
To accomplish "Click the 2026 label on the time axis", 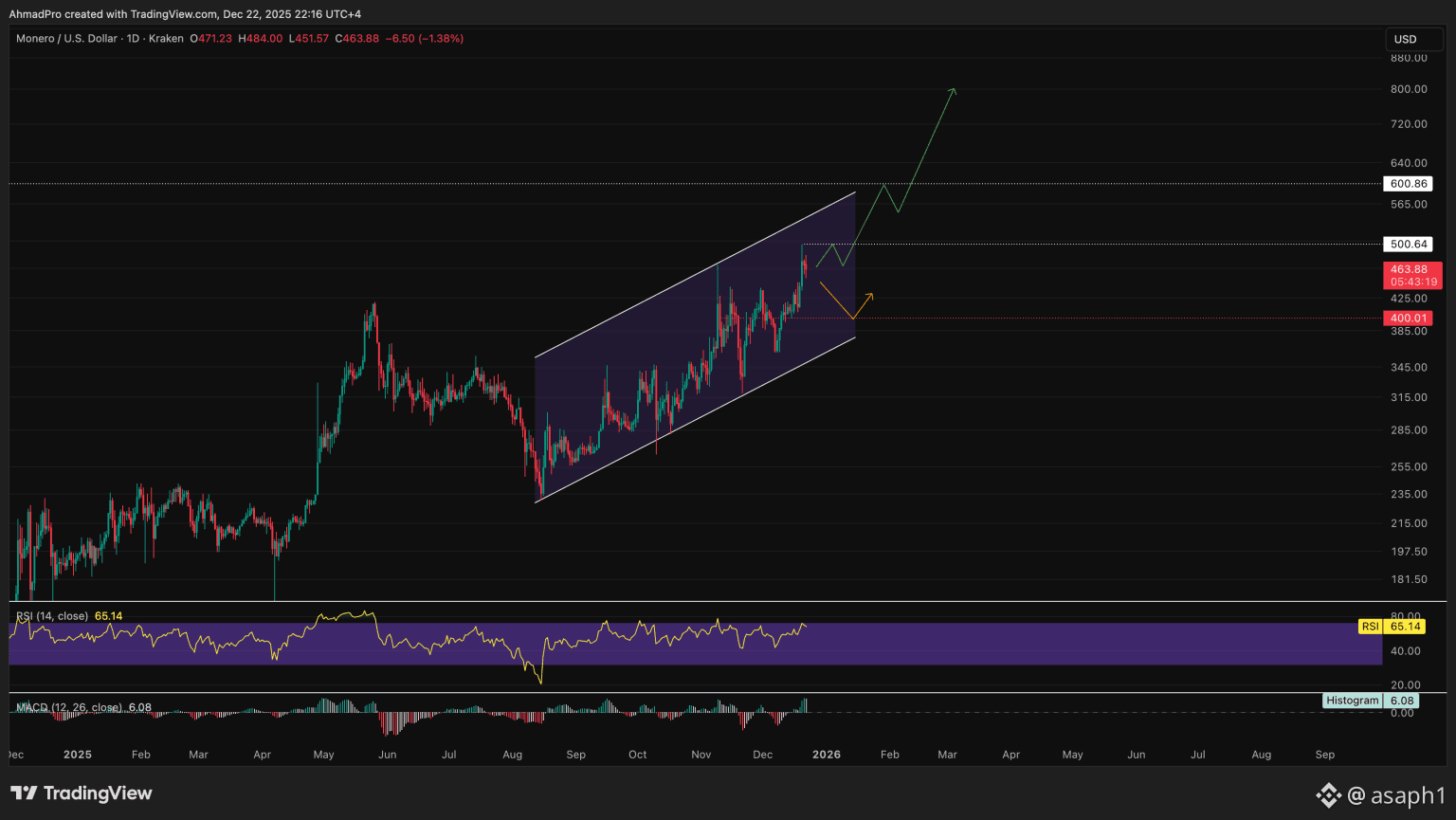I will (827, 755).
